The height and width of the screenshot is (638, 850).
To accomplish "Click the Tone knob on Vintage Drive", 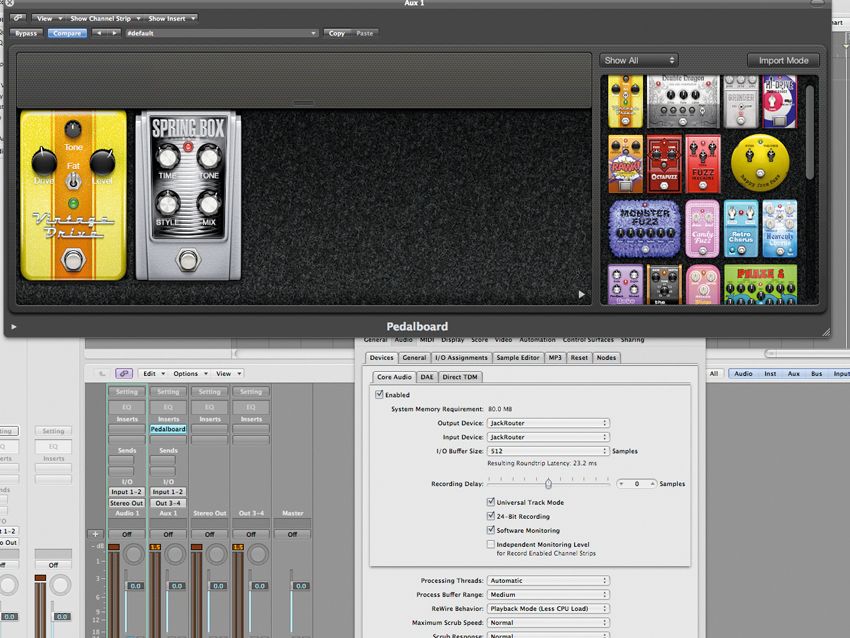I will 73,129.
